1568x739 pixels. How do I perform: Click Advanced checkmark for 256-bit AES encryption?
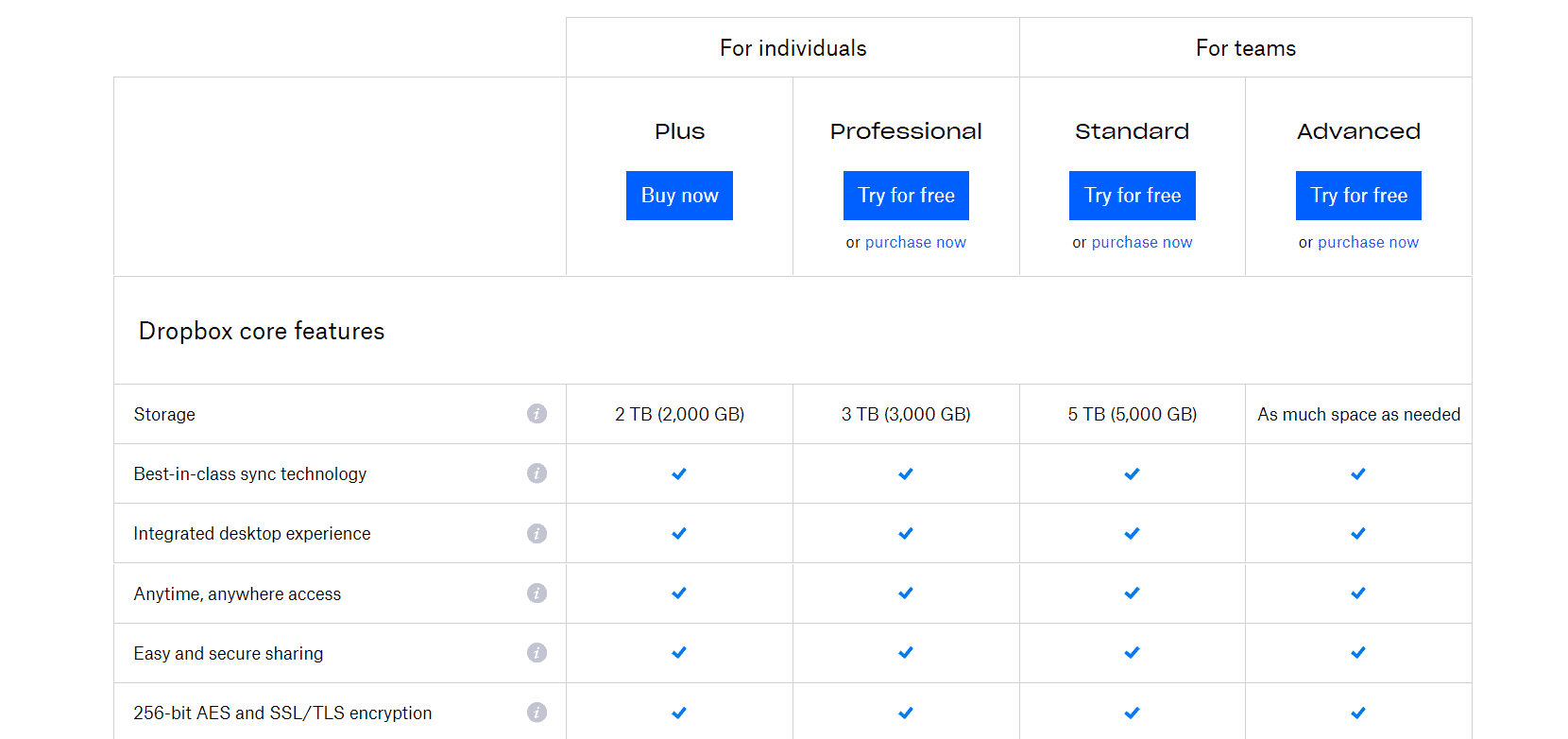1358,713
